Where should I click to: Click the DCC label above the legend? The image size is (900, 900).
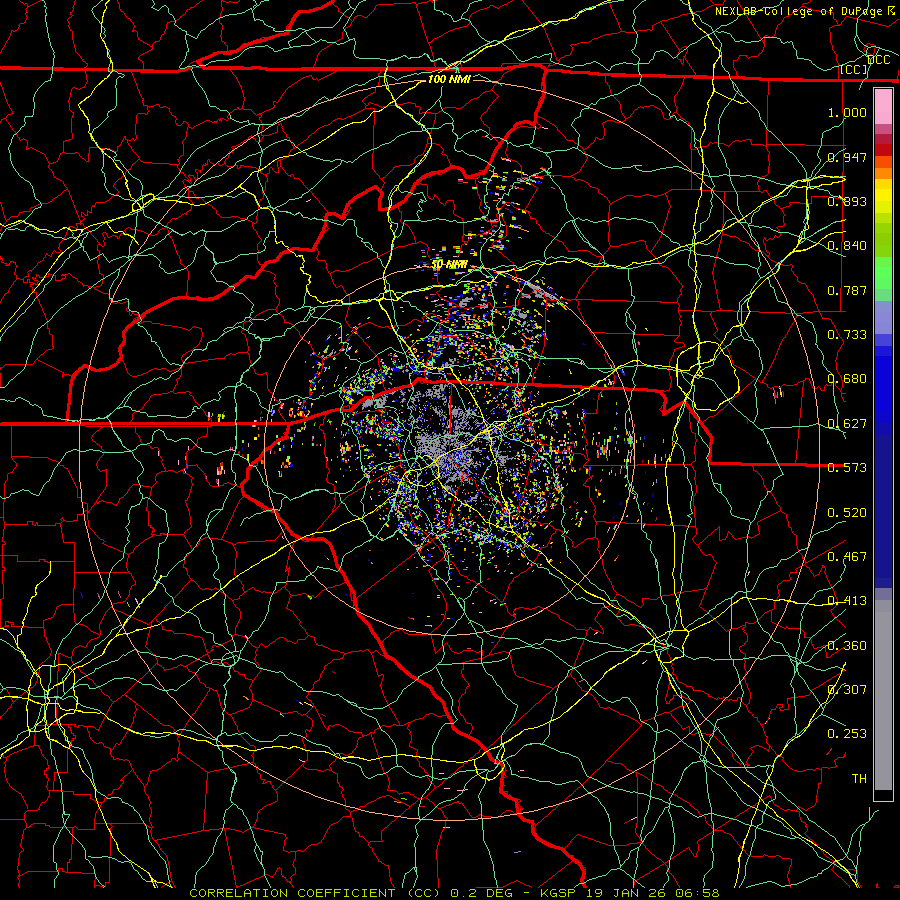click(879, 60)
